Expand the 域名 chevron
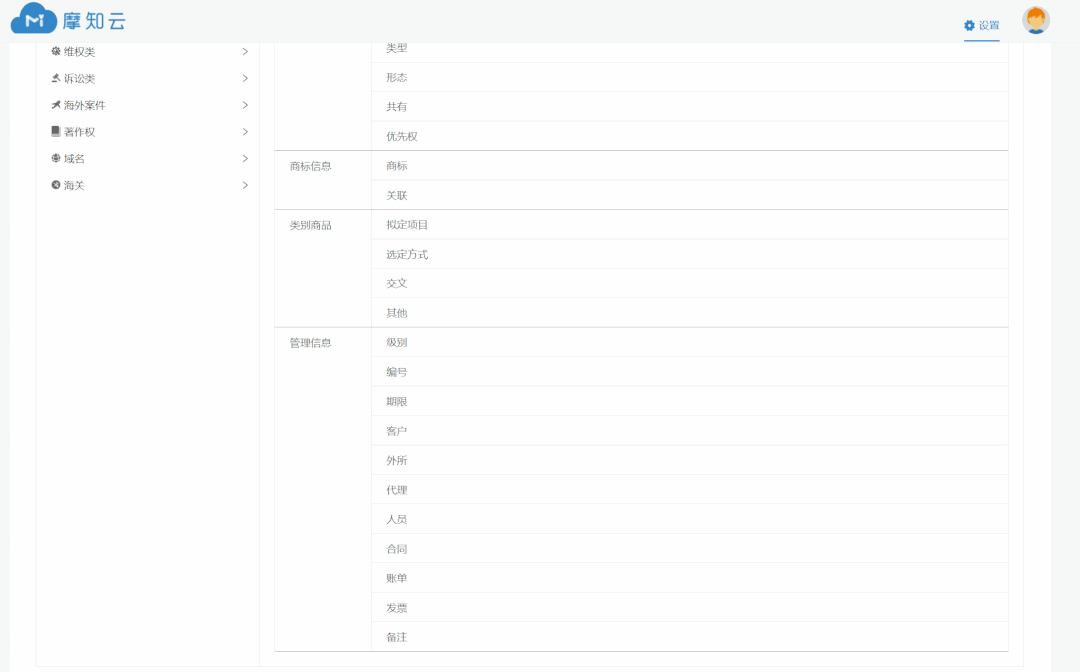This screenshot has height=672, width=1080. pyautogui.click(x=245, y=158)
